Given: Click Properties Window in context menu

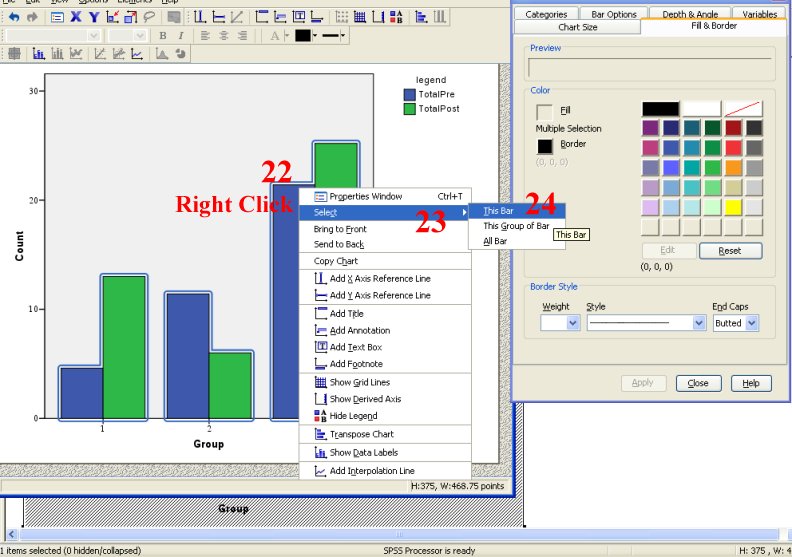Looking at the screenshot, I should pyautogui.click(x=385, y=196).
